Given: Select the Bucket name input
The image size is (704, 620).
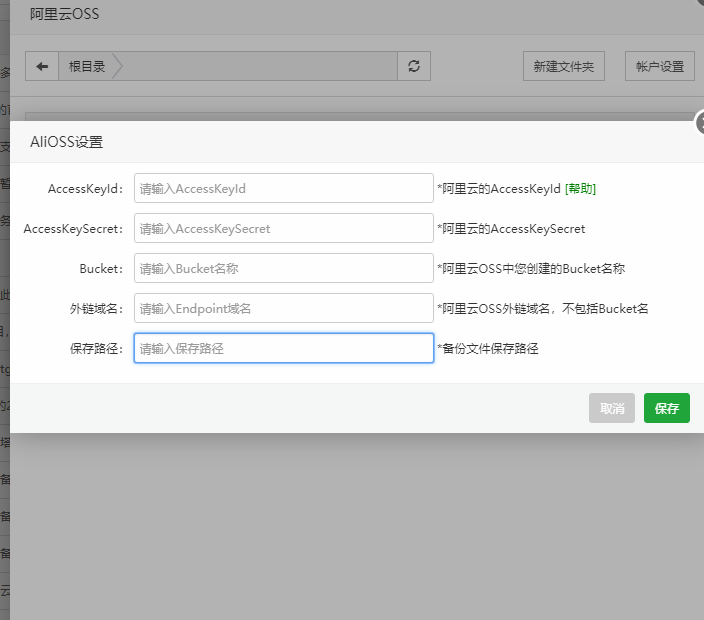Looking at the screenshot, I should 283,268.
